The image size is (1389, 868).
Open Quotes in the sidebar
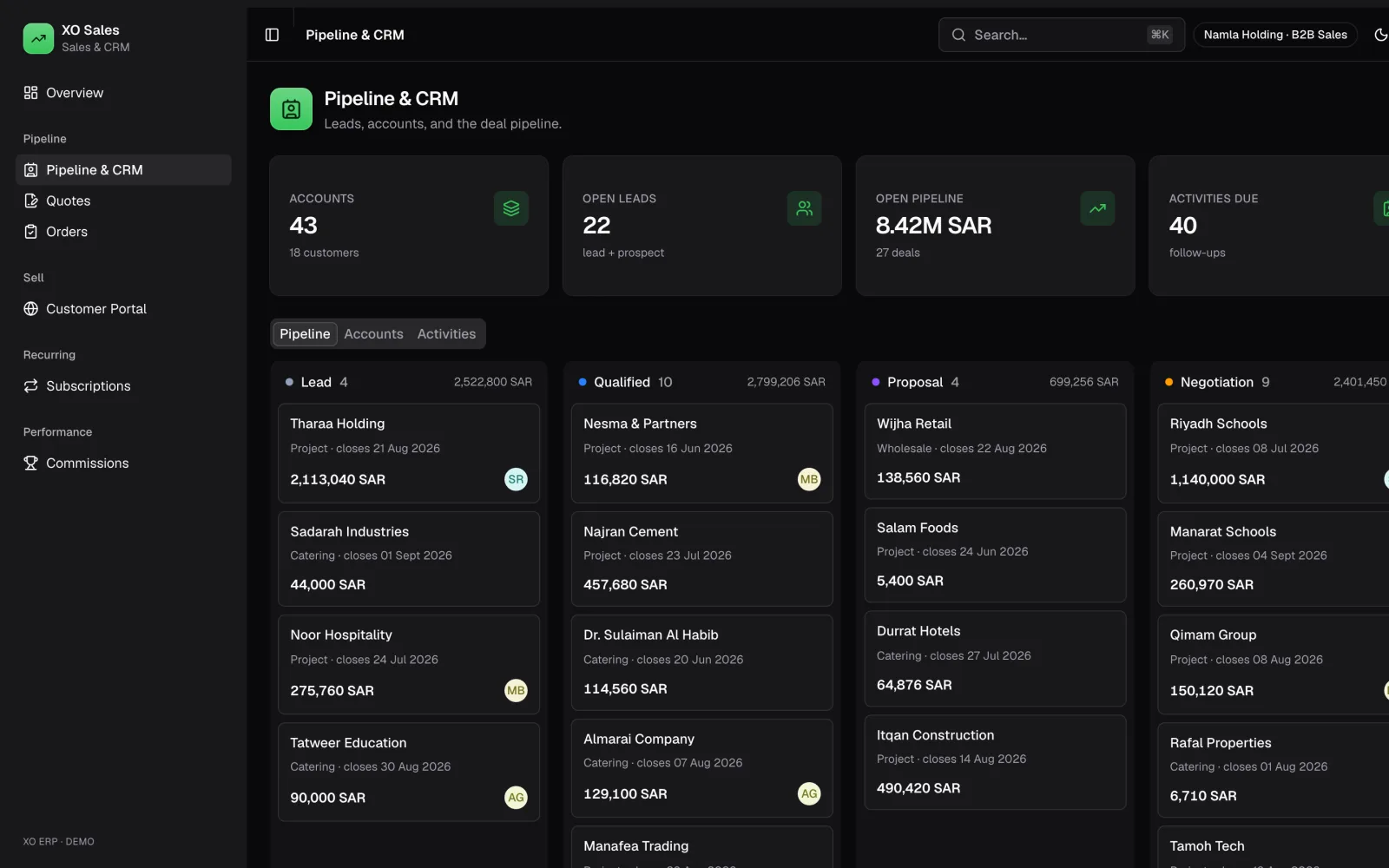[123, 201]
